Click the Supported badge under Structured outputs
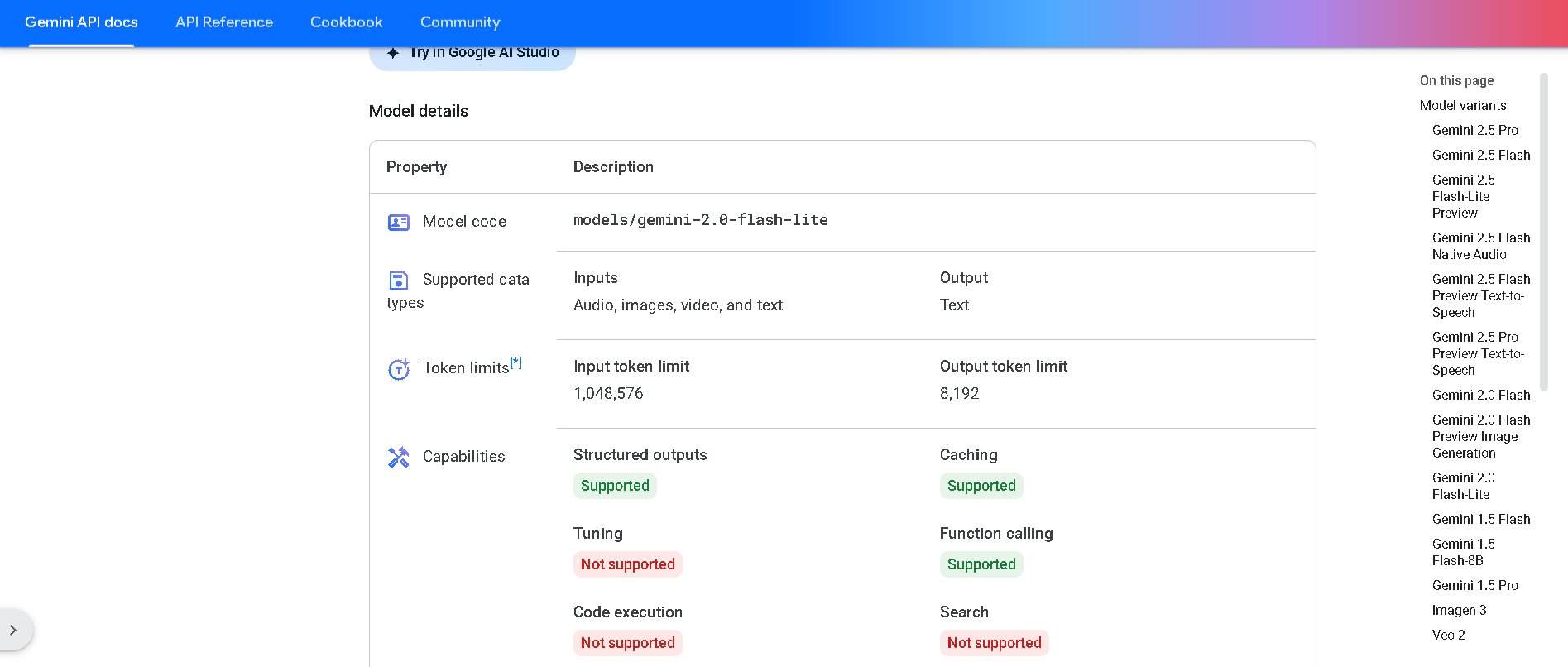Screen dimensions: 1568x667 click(615, 486)
